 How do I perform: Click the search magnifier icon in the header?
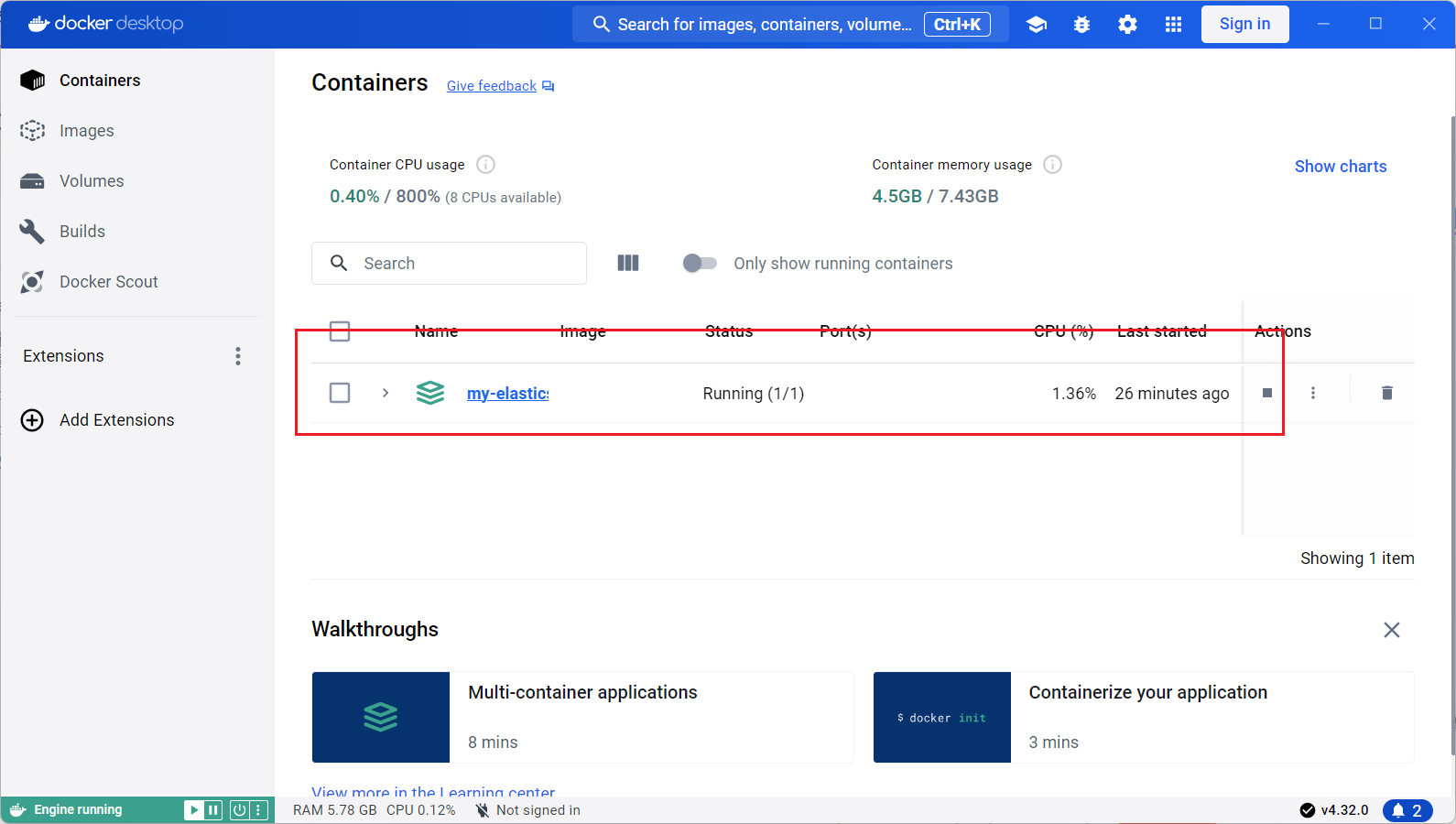point(602,24)
